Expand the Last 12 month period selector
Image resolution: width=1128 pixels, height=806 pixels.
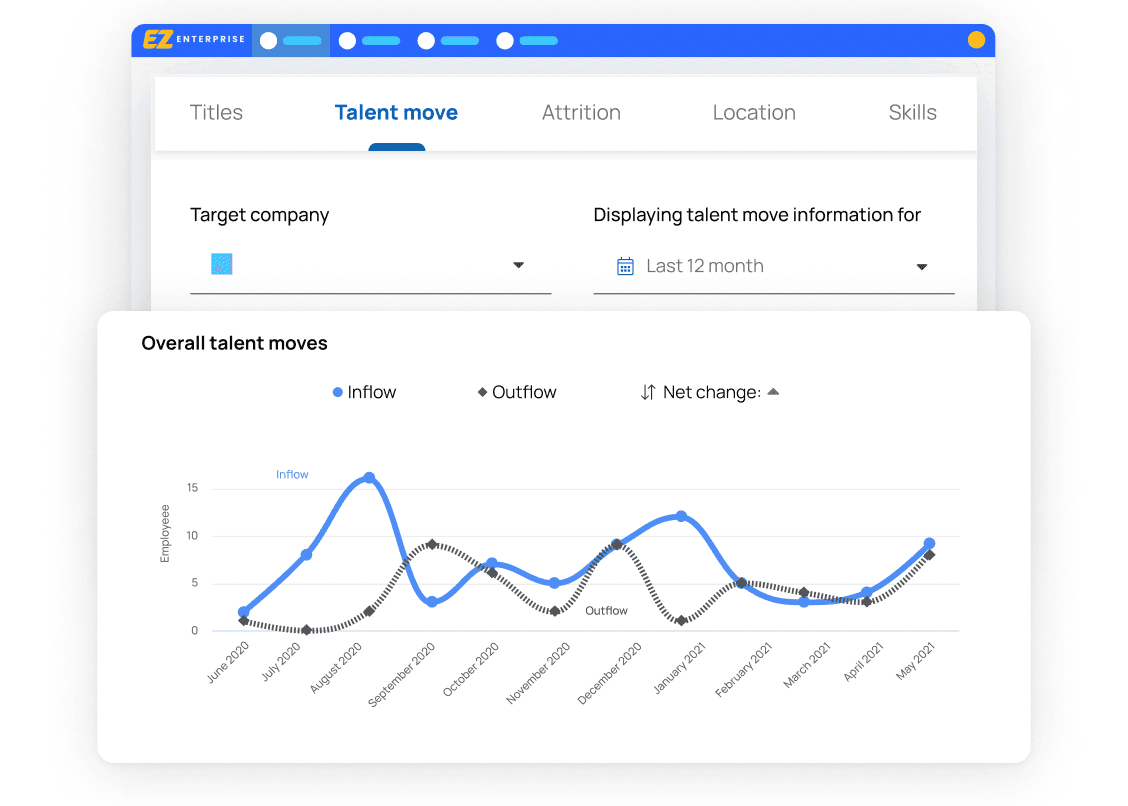[x=775, y=265]
